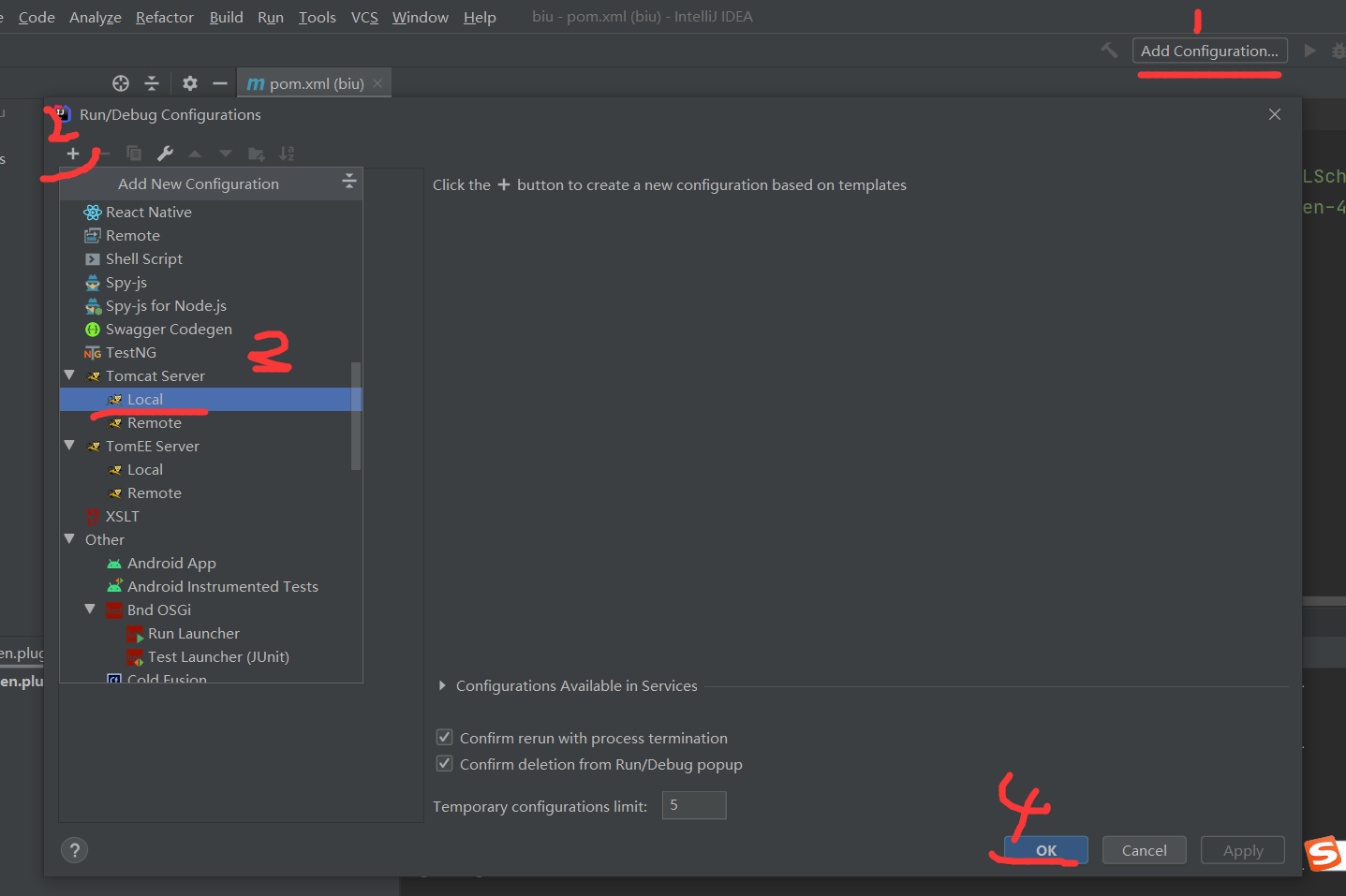Click the hammer Build Project icon
This screenshot has width=1346, height=896.
click(x=1109, y=51)
